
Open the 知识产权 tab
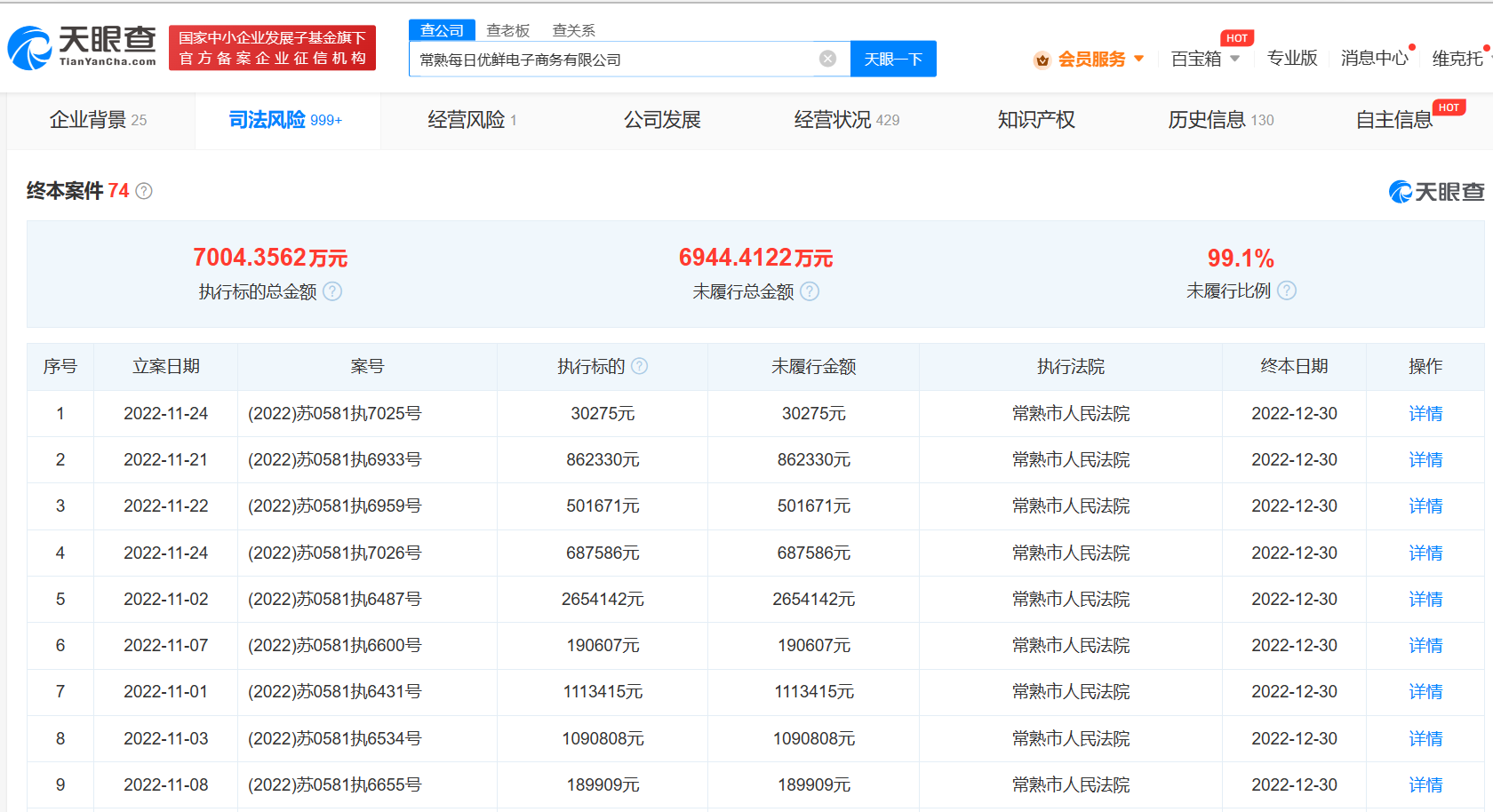(1036, 120)
